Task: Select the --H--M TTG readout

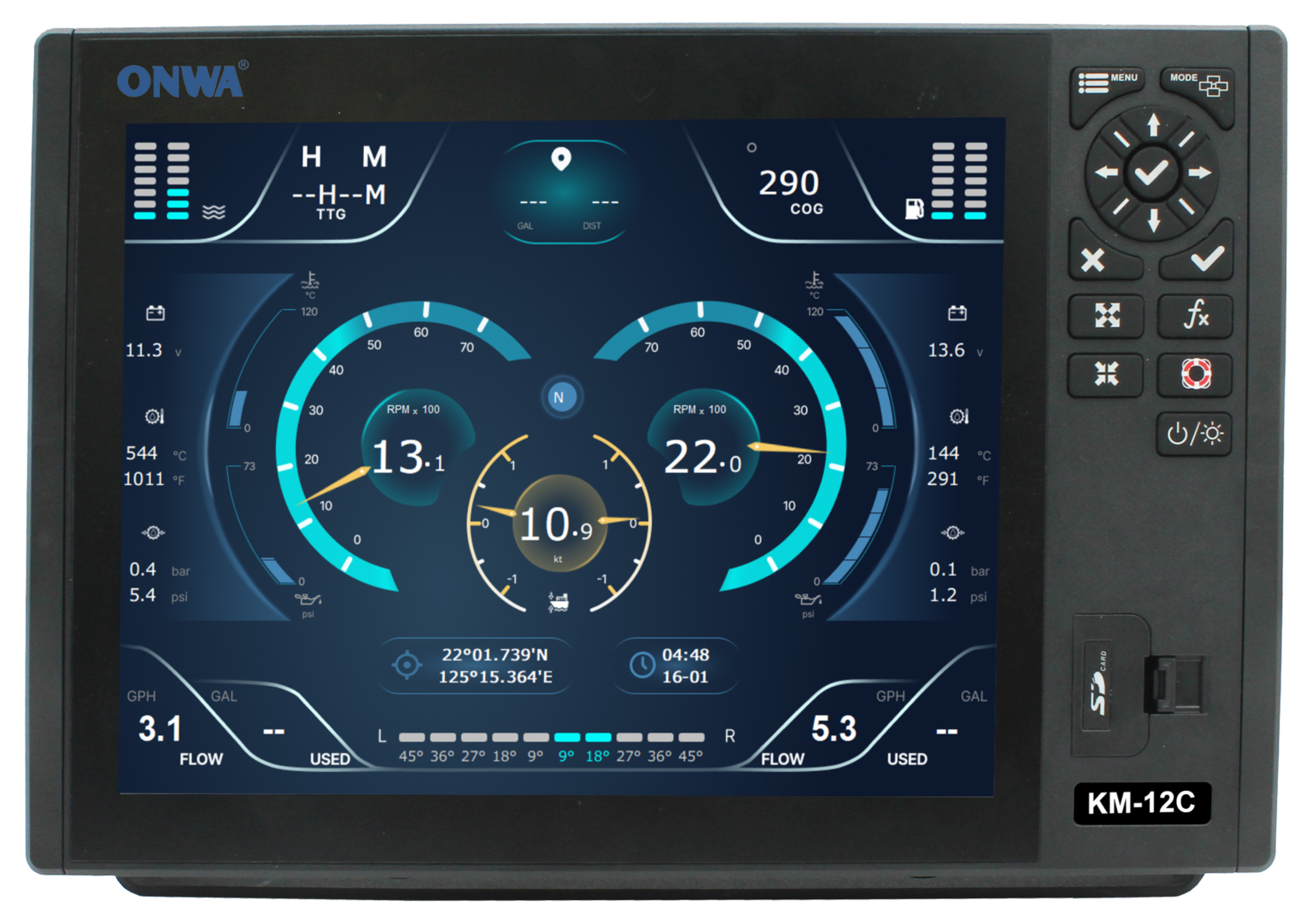Action: (339, 195)
